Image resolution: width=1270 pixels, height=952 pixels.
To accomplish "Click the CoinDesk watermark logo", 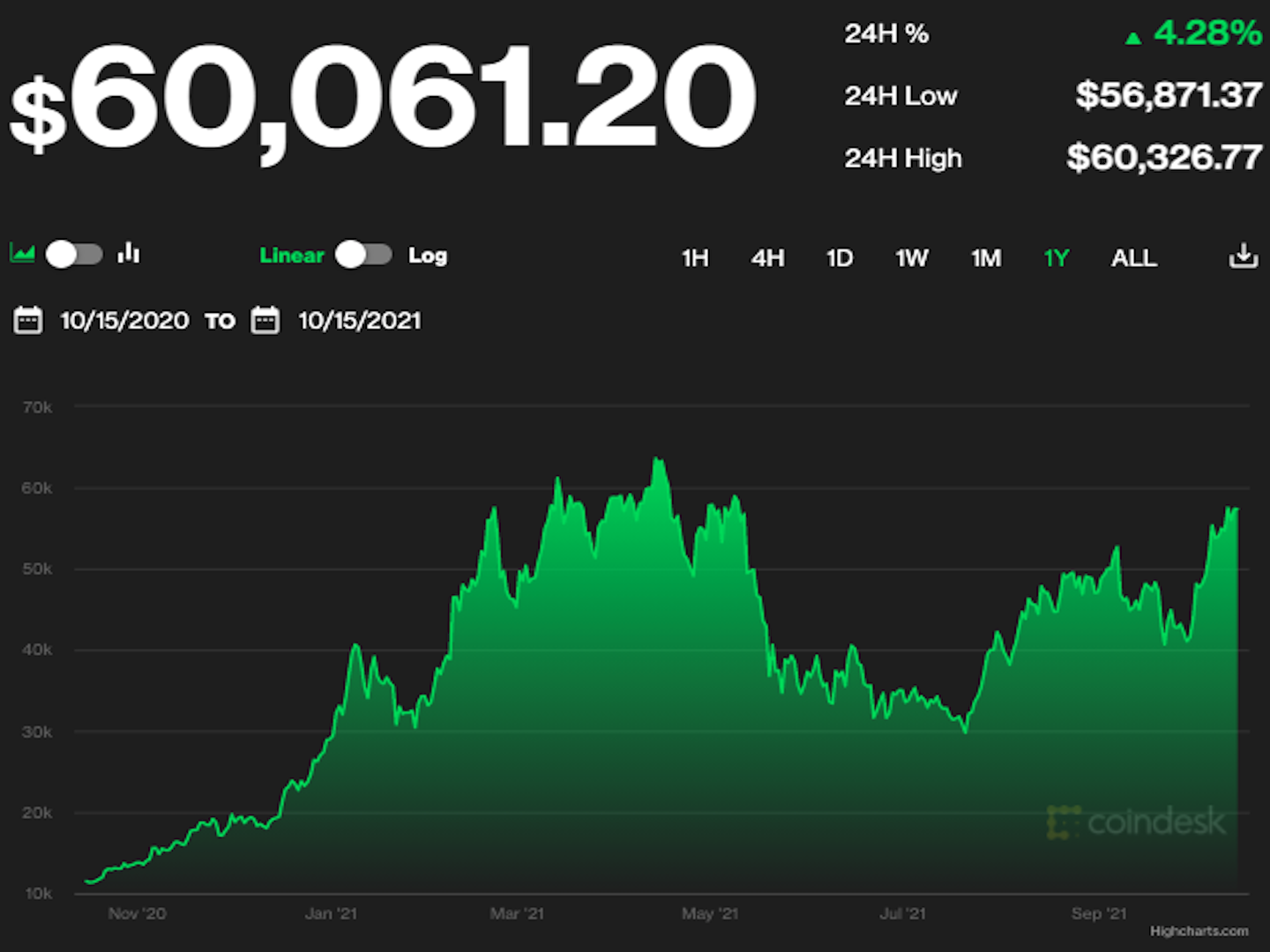I will (1136, 822).
